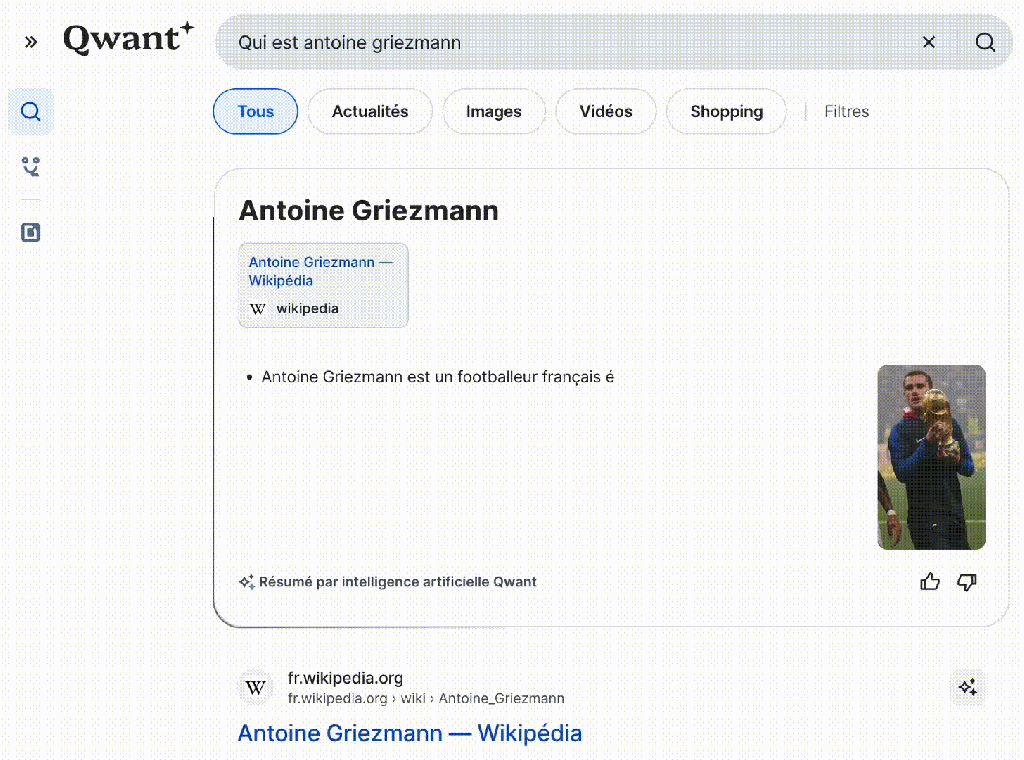Open the Antoine Griezmann photo thumbnail
The height and width of the screenshot is (760, 1024).
931,457
